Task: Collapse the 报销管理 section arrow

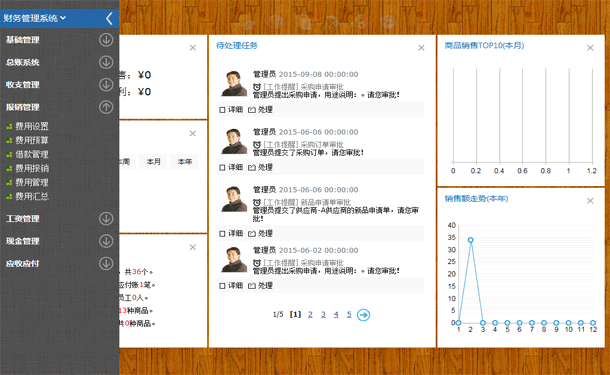Action: tap(106, 107)
